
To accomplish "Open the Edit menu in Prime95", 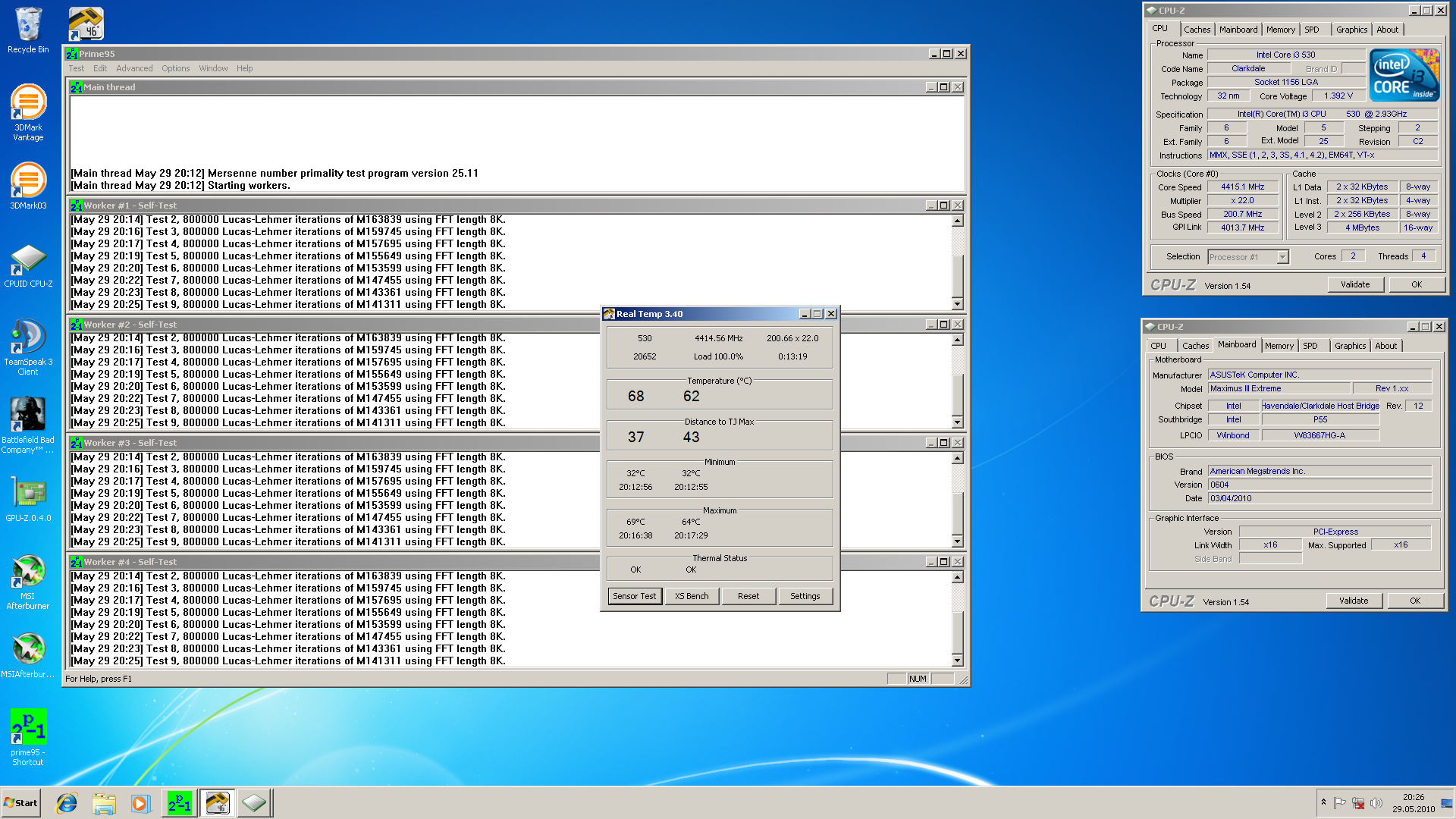I will 100,68.
